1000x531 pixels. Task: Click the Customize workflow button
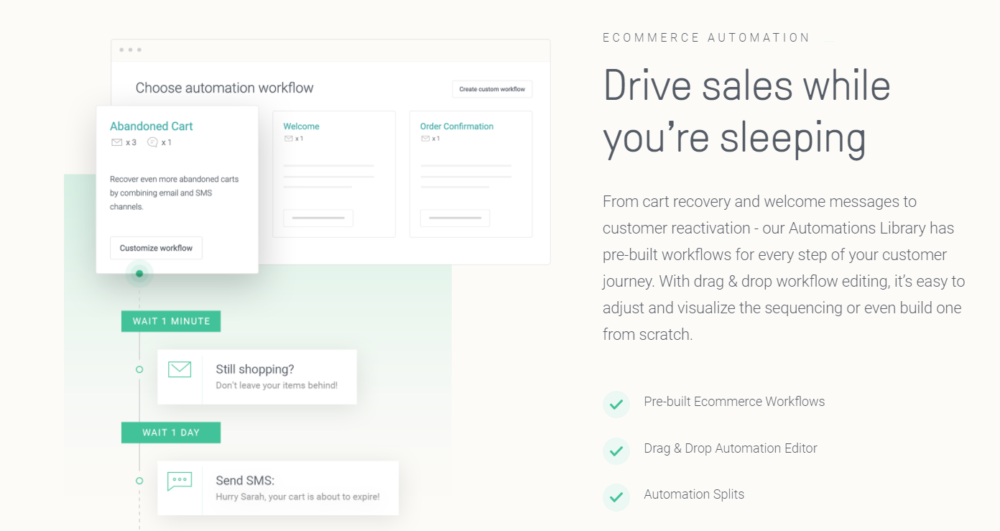tap(156, 248)
